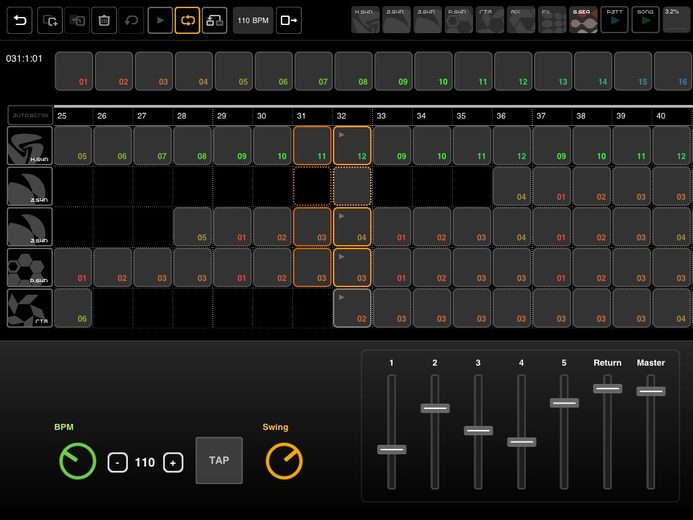Screen dimensions: 693x520
Task: Open the second A.SYN module tab
Action: point(427,20)
